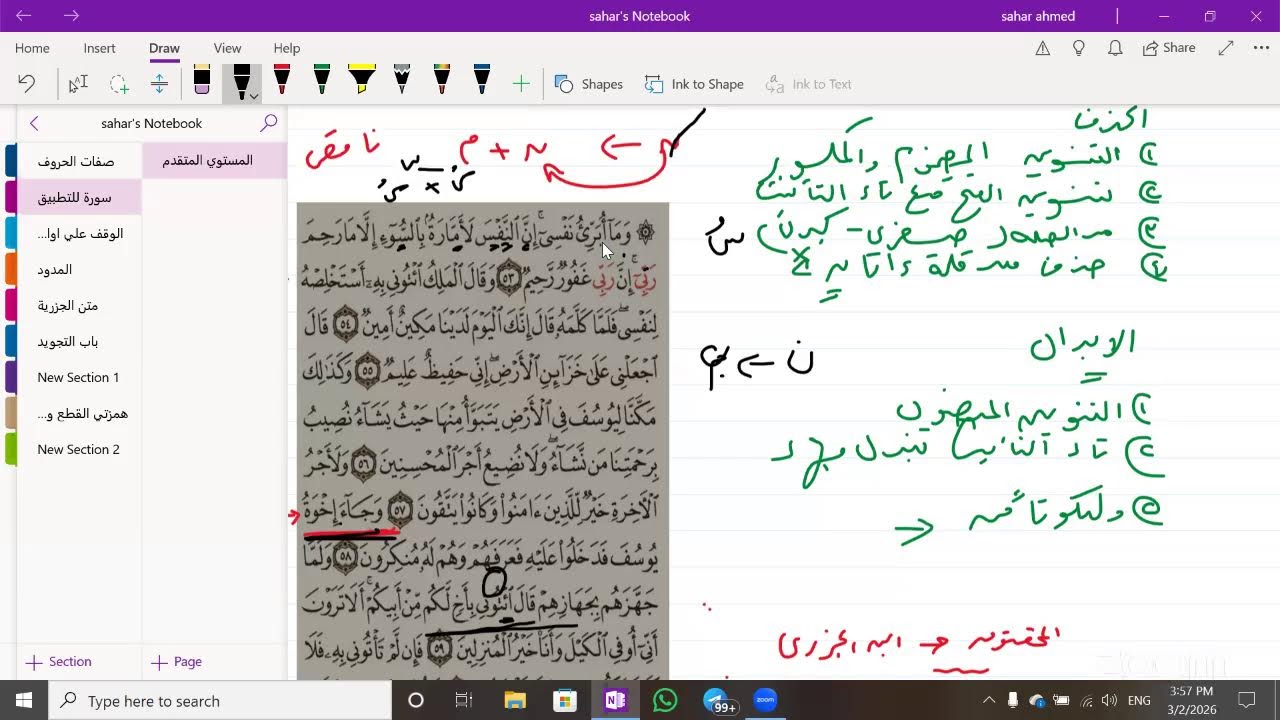Open the warning alert icon

click(1042, 48)
